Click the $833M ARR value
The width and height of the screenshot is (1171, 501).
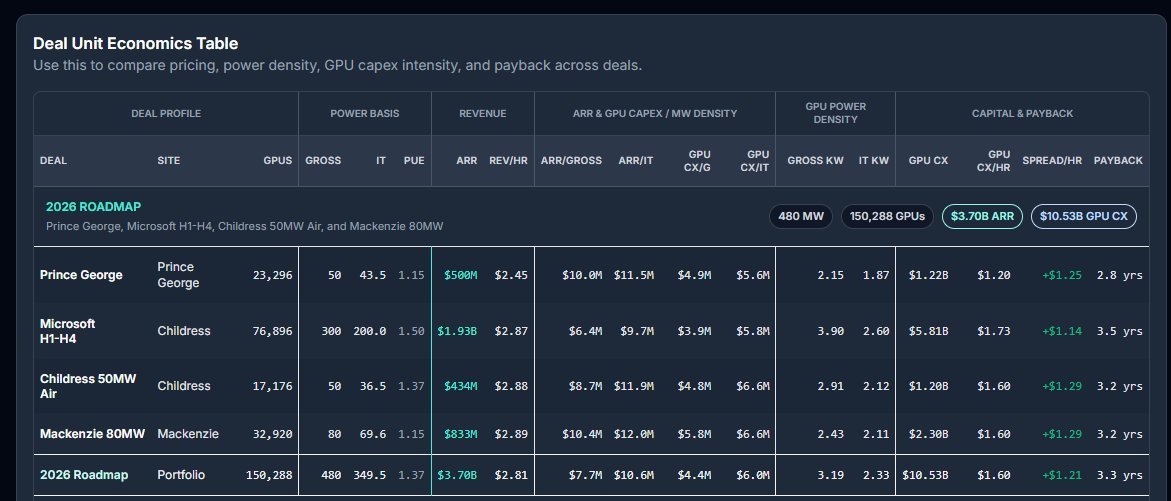click(x=461, y=434)
